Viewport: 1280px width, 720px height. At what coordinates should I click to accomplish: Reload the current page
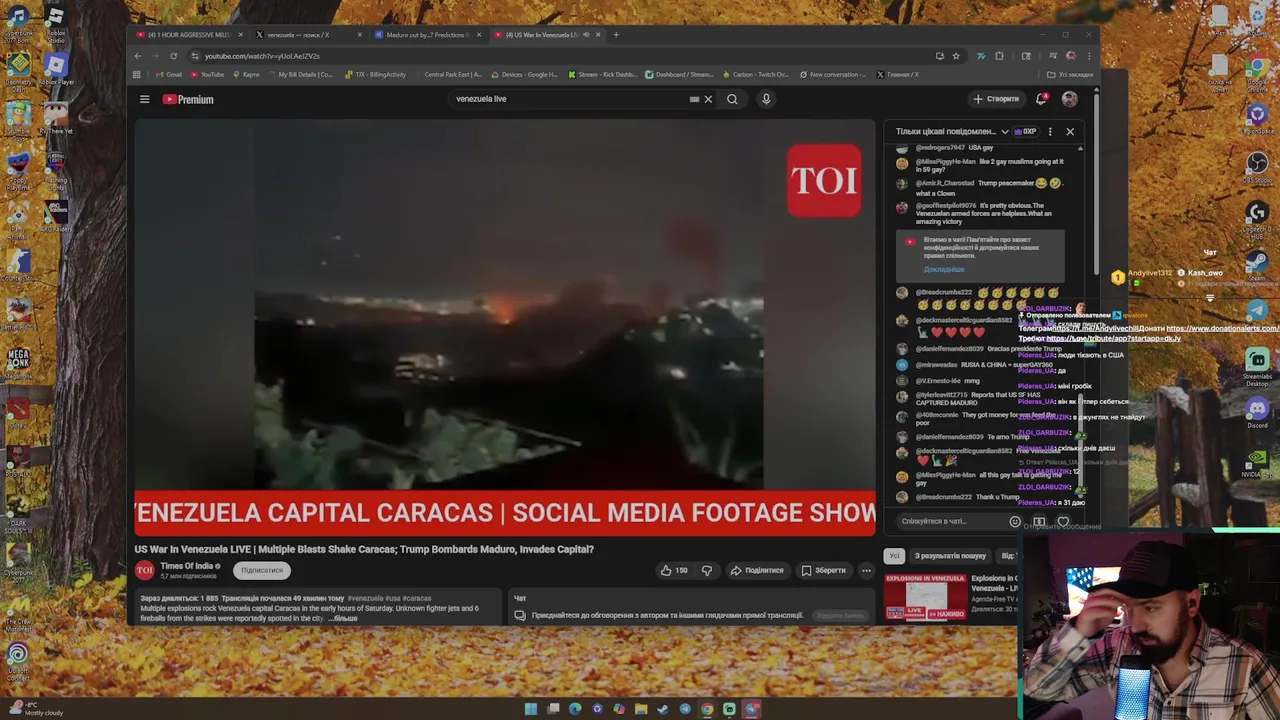(173, 56)
